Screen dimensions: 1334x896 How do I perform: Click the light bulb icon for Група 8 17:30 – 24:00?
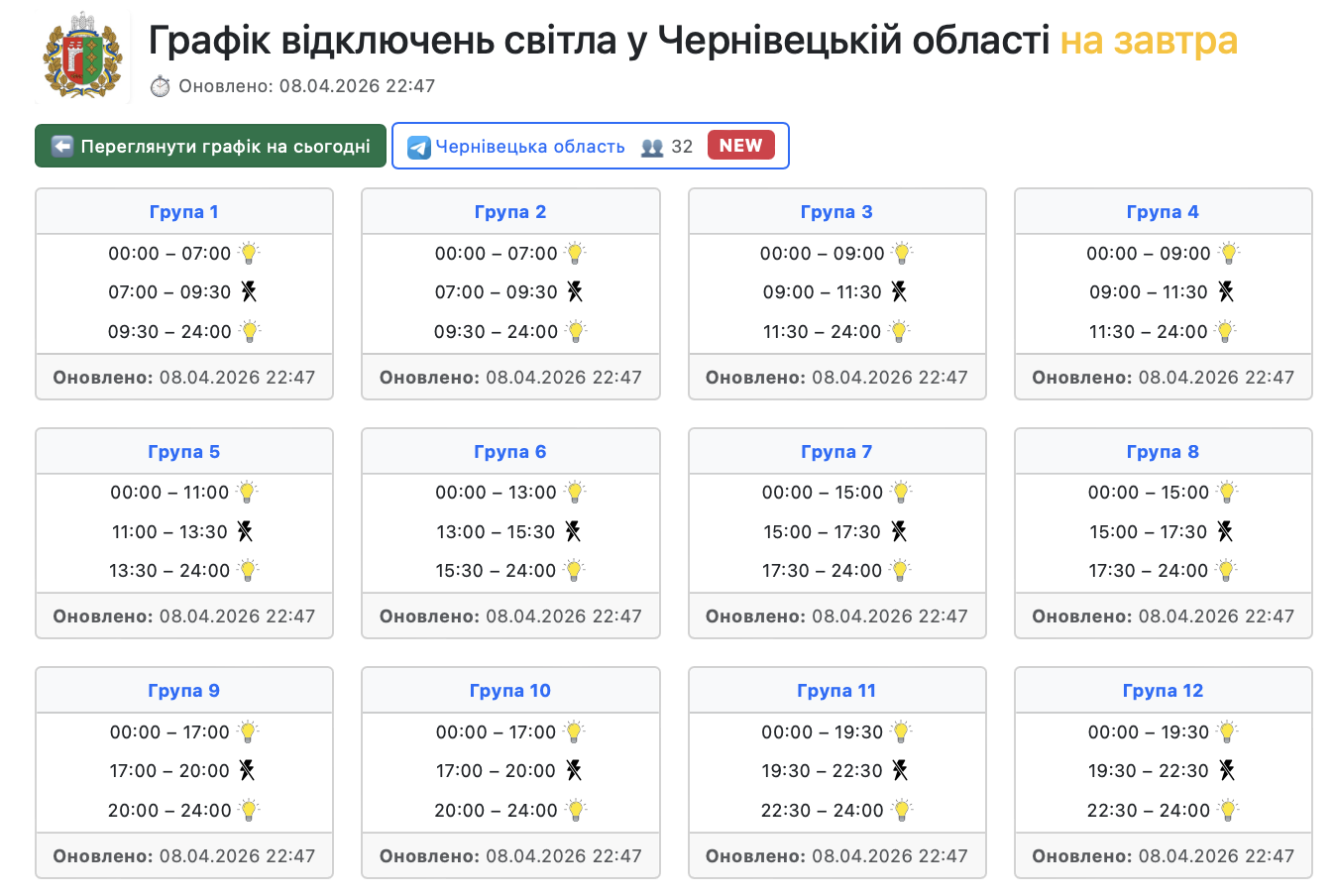click(1227, 570)
